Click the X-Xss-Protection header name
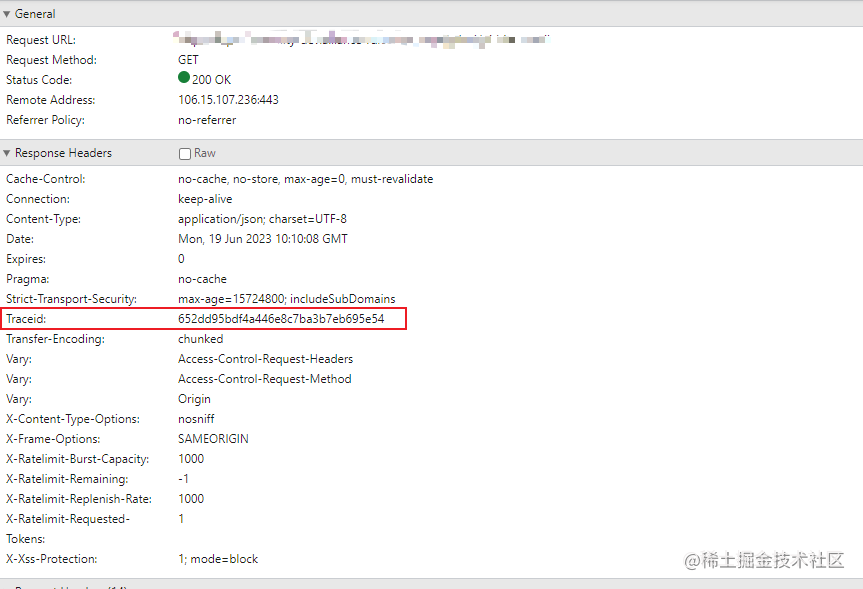Screen dimensions: 863x589 [52, 559]
